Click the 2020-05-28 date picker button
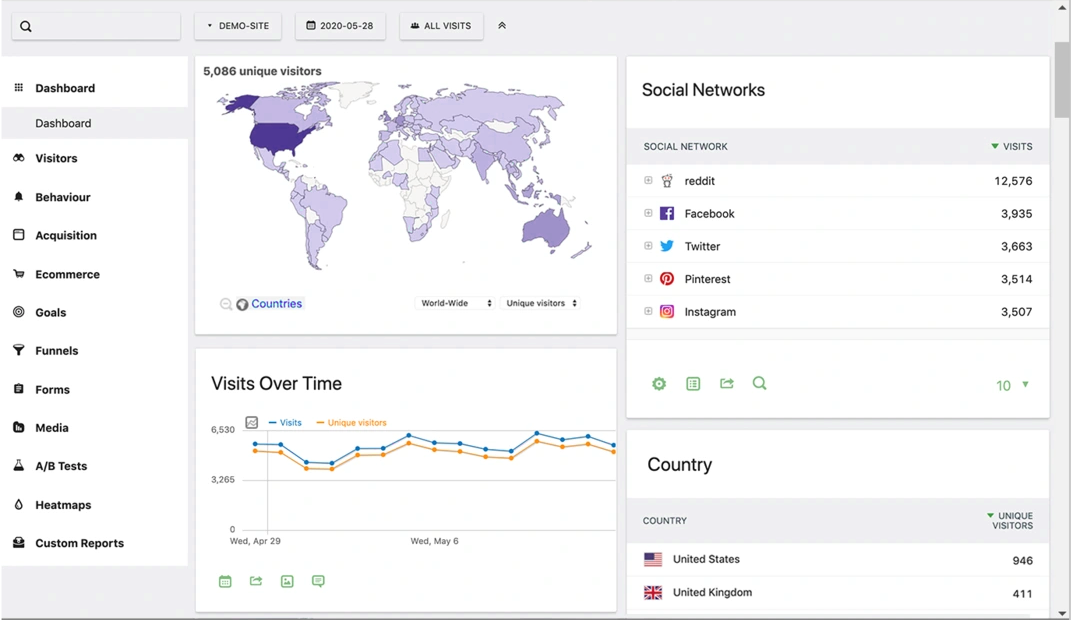This screenshot has width=1071, height=620. point(340,26)
